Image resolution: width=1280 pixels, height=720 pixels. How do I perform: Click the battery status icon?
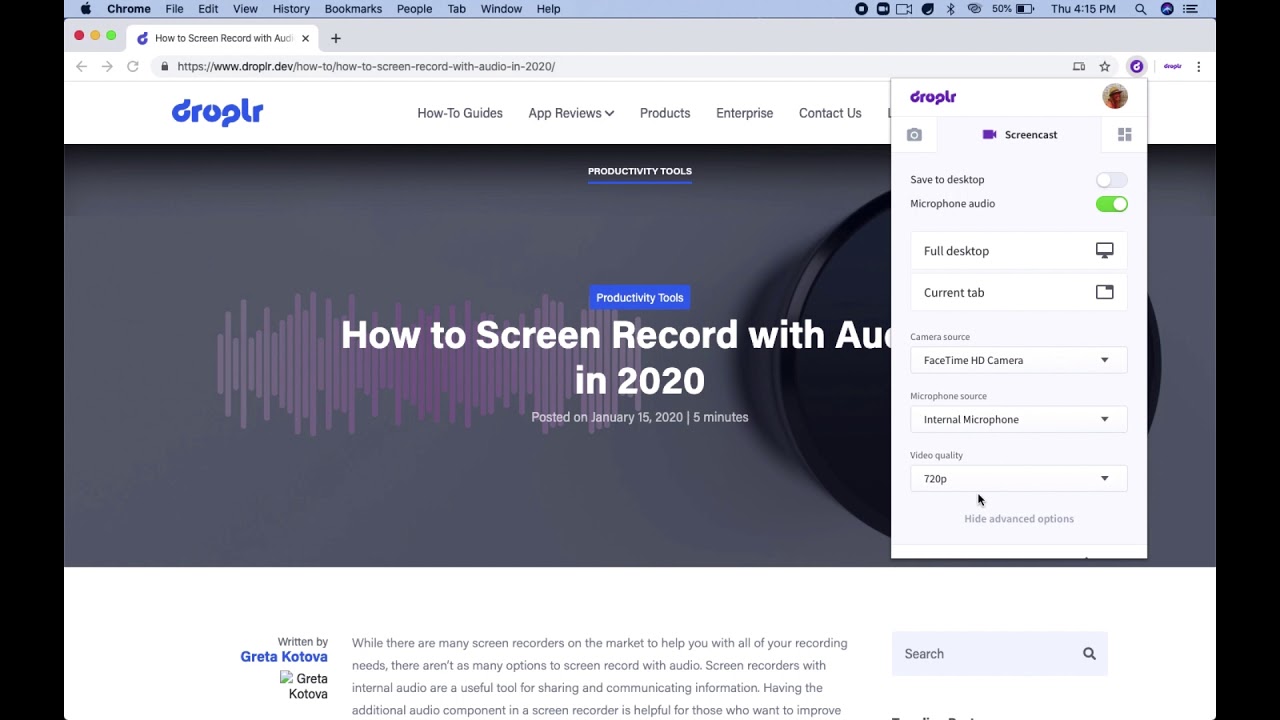pyautogui.click(x=1025, y=9)
